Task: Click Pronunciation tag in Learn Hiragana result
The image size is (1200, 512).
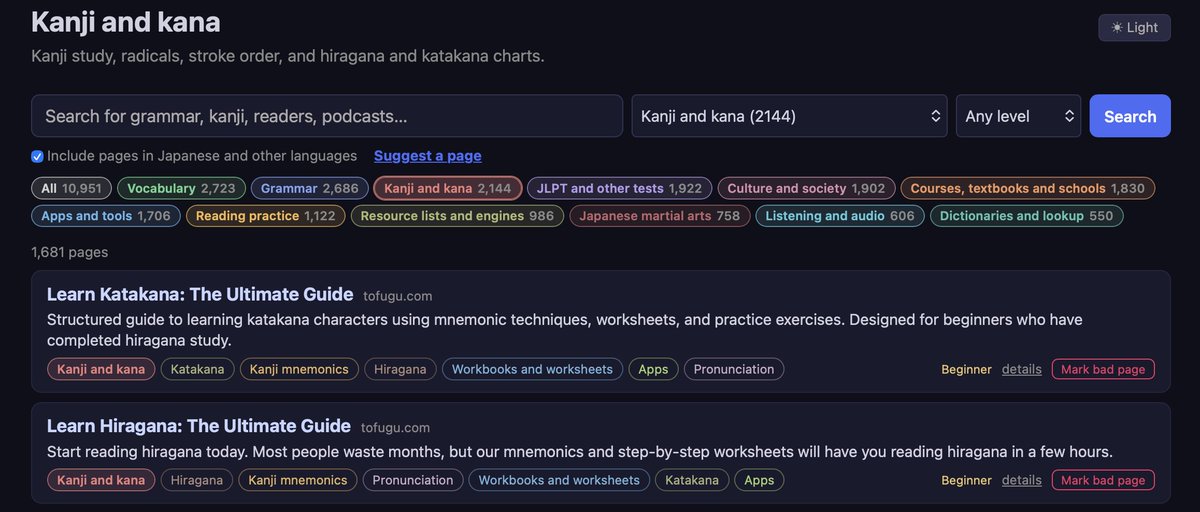Action: [x=413, y=480]
